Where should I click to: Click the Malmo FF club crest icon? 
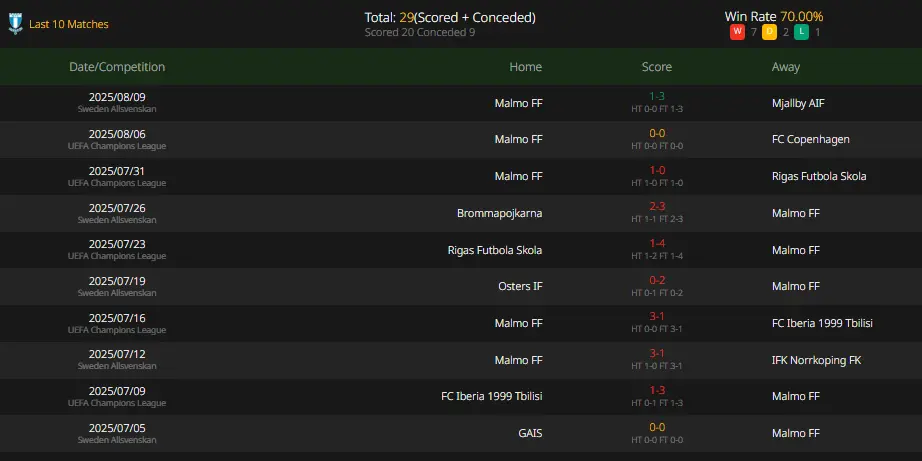pos(15,24)
